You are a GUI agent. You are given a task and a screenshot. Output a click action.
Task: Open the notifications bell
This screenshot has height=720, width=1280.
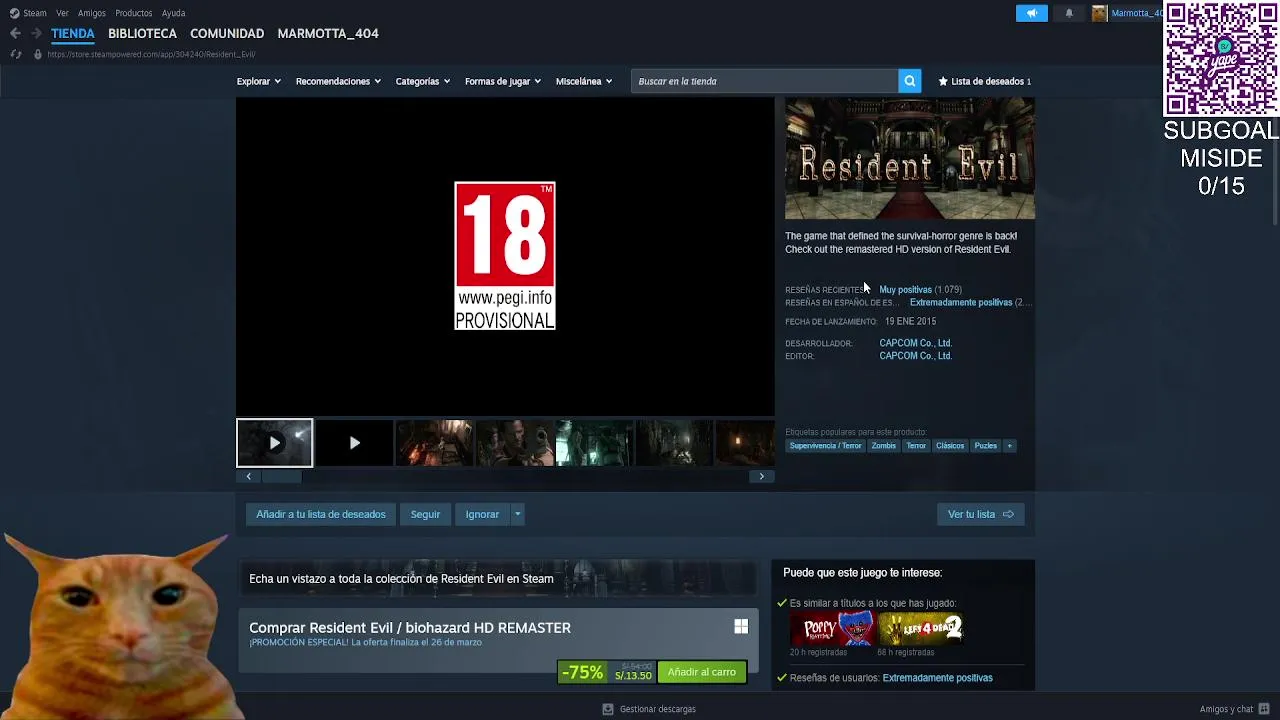[1069, 13]
